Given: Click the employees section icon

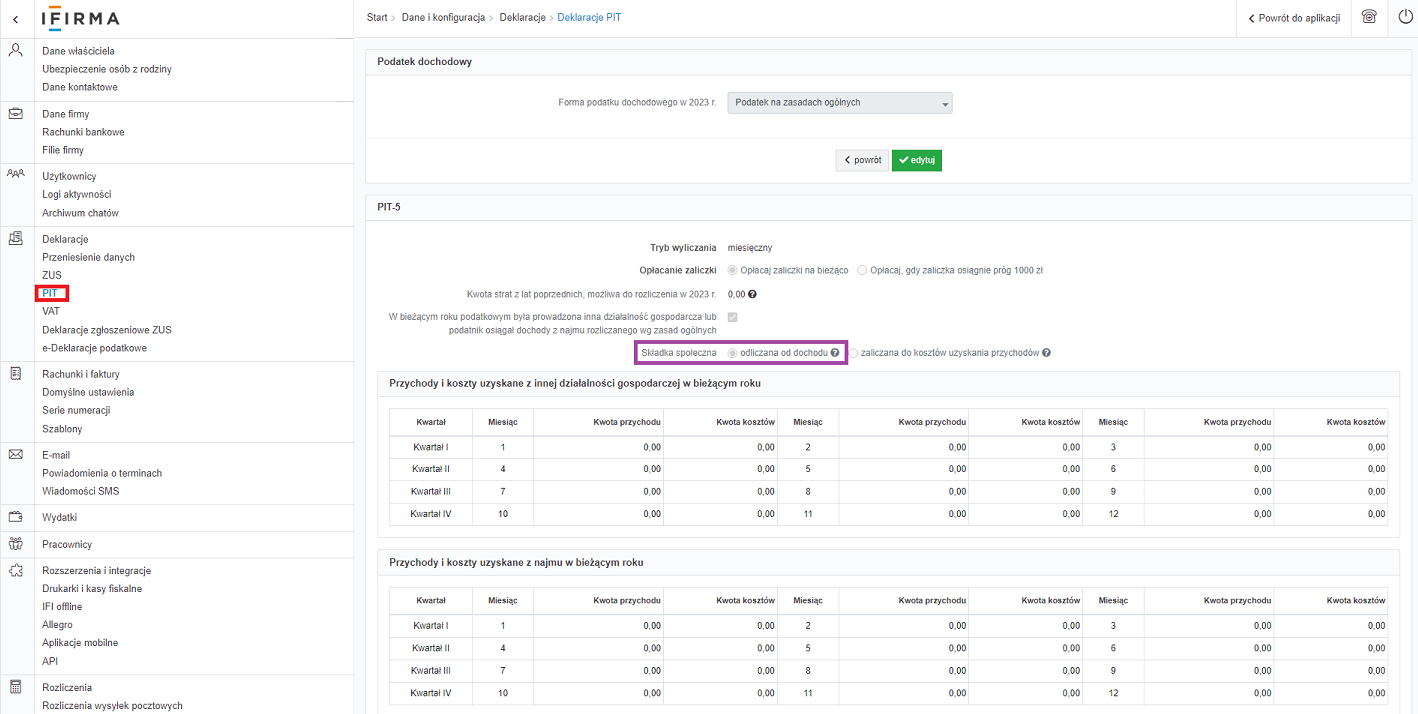Looking at the screenshot, I should (15, 544).
